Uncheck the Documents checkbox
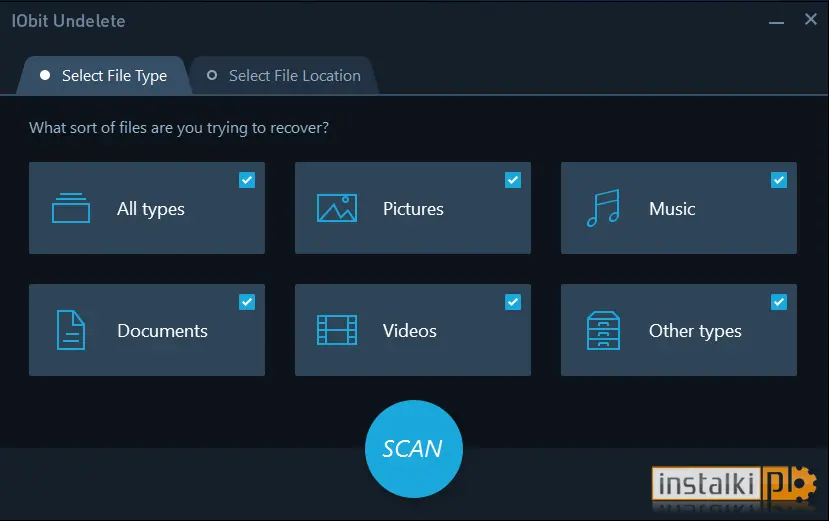This screenshot has height=521, width=829. click(247, 302)
